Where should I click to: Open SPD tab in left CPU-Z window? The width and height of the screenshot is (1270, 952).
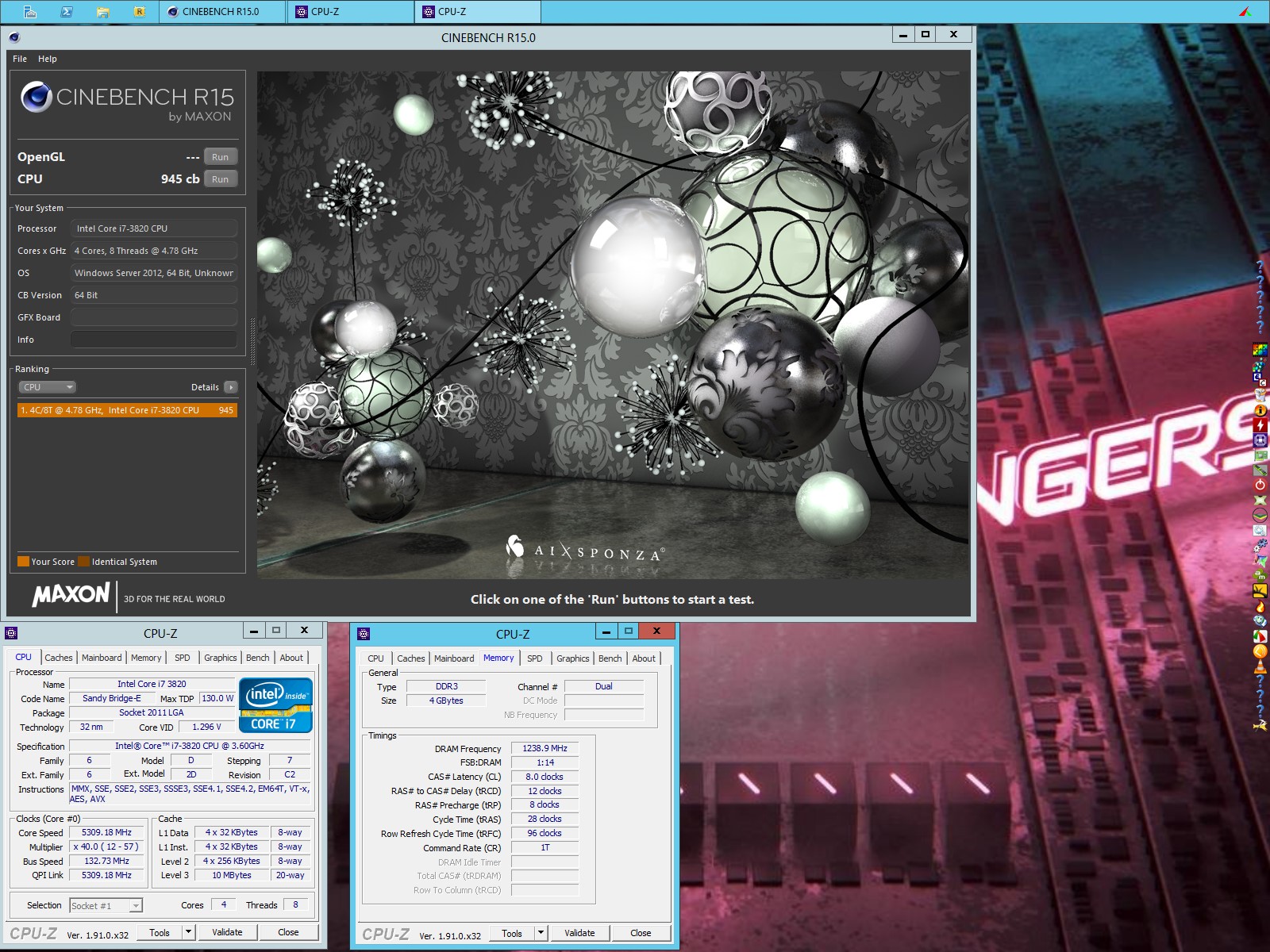pos(183,658)
